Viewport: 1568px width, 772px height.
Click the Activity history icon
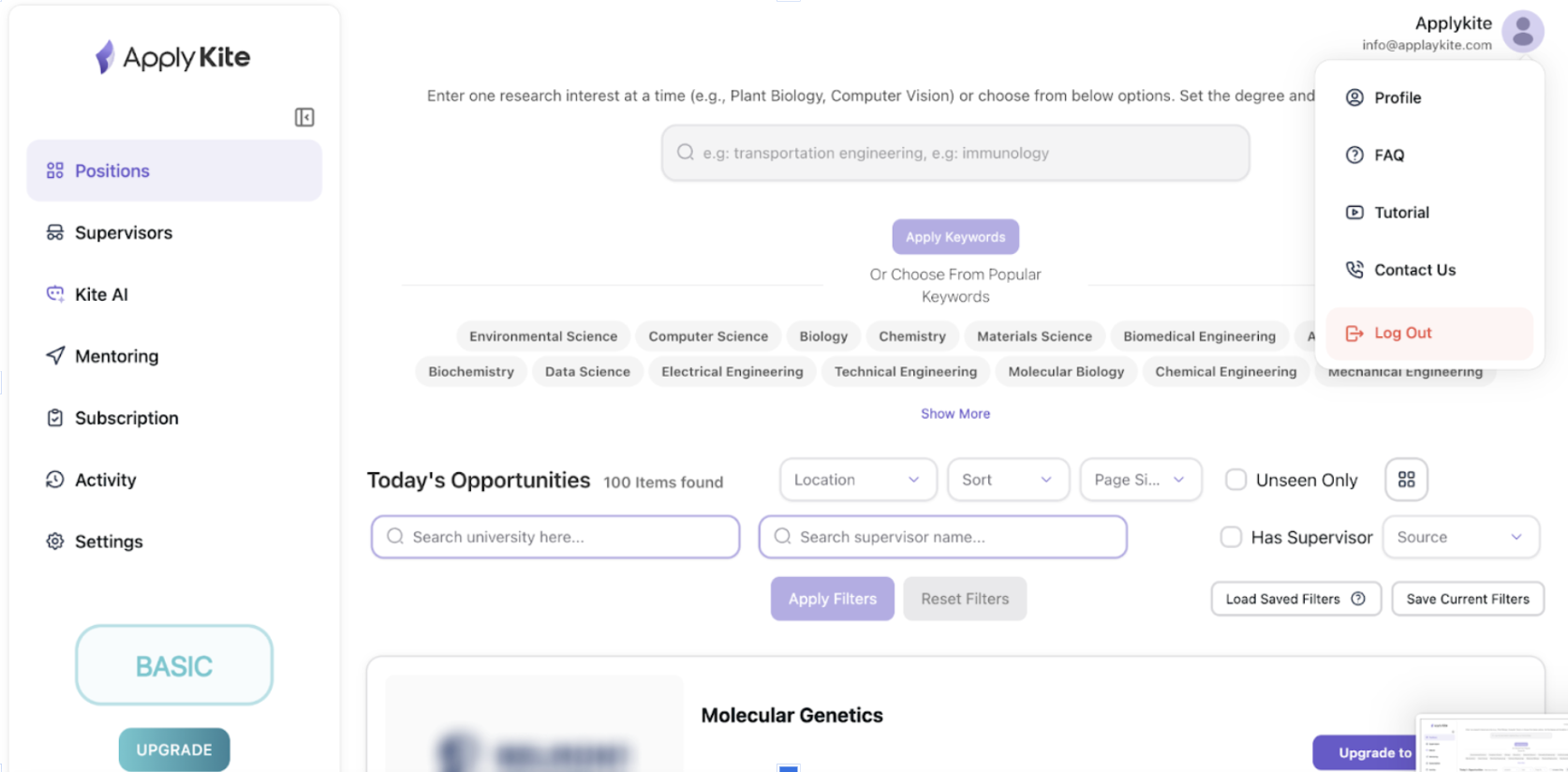55,480
